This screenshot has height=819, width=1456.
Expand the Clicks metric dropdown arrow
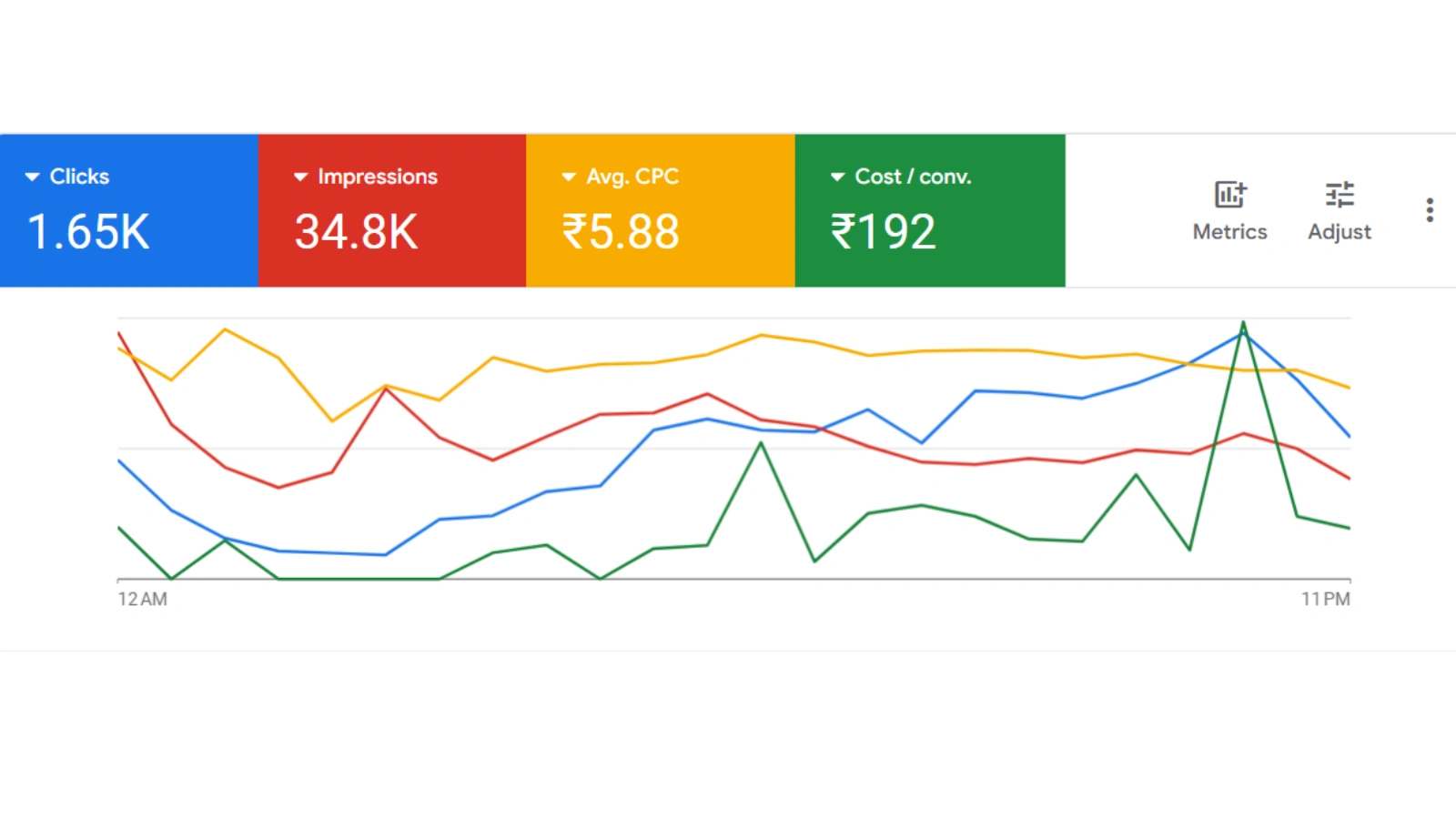33,177
